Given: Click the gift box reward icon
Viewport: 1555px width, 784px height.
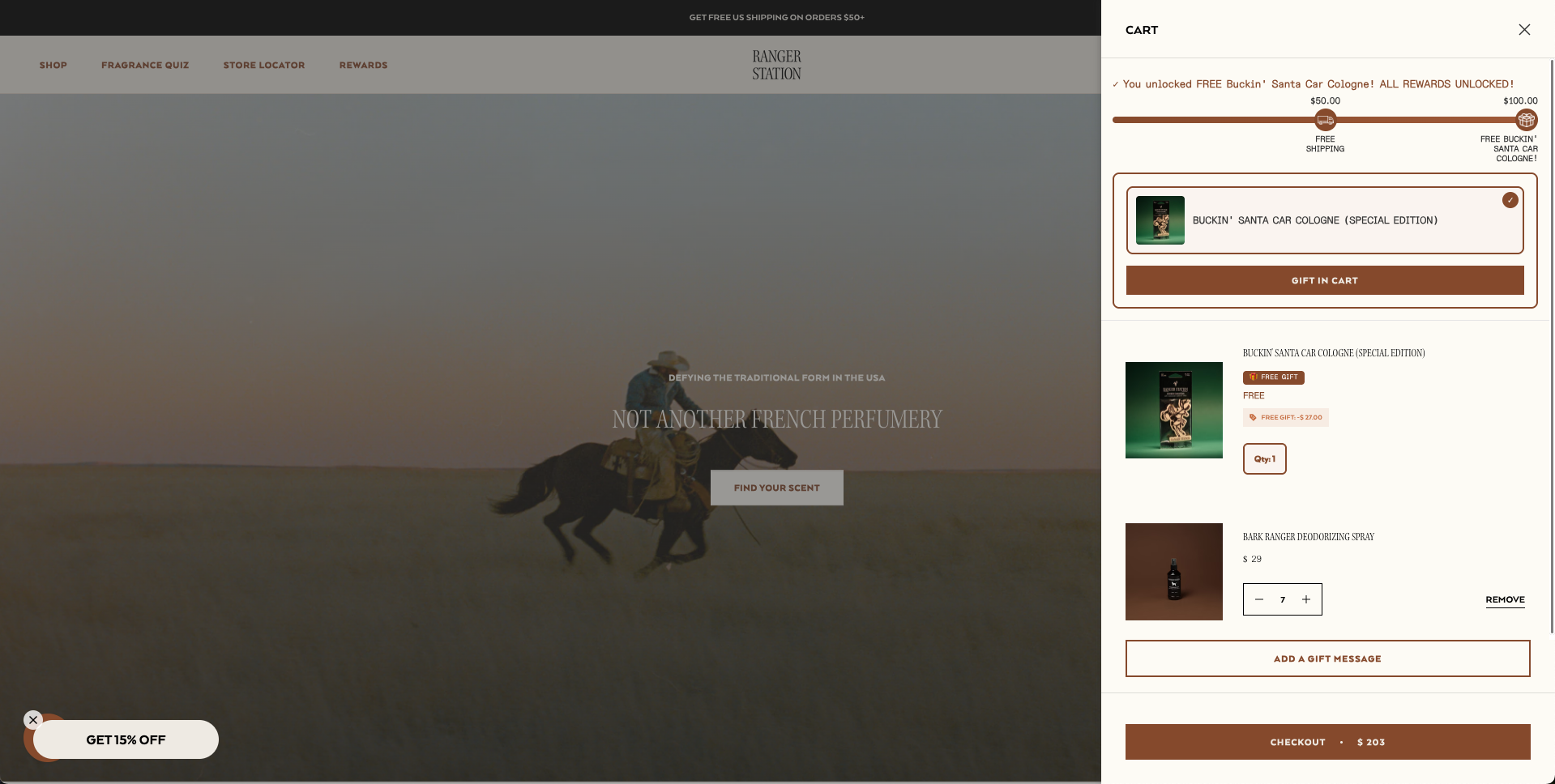Looking at the screenshot, I should (x=1527, y=119).
